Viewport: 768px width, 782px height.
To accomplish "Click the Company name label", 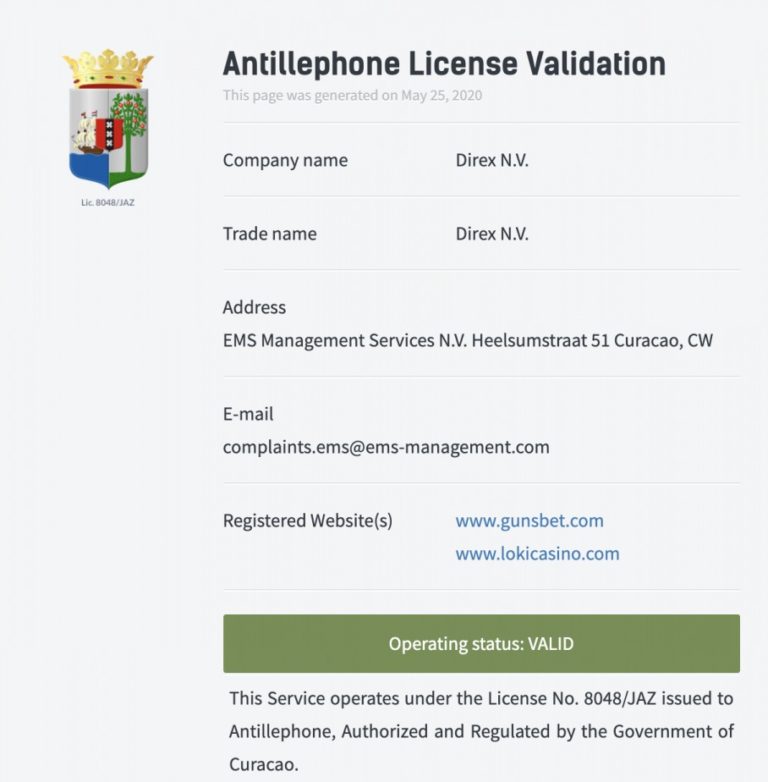I will click(285, 160).
